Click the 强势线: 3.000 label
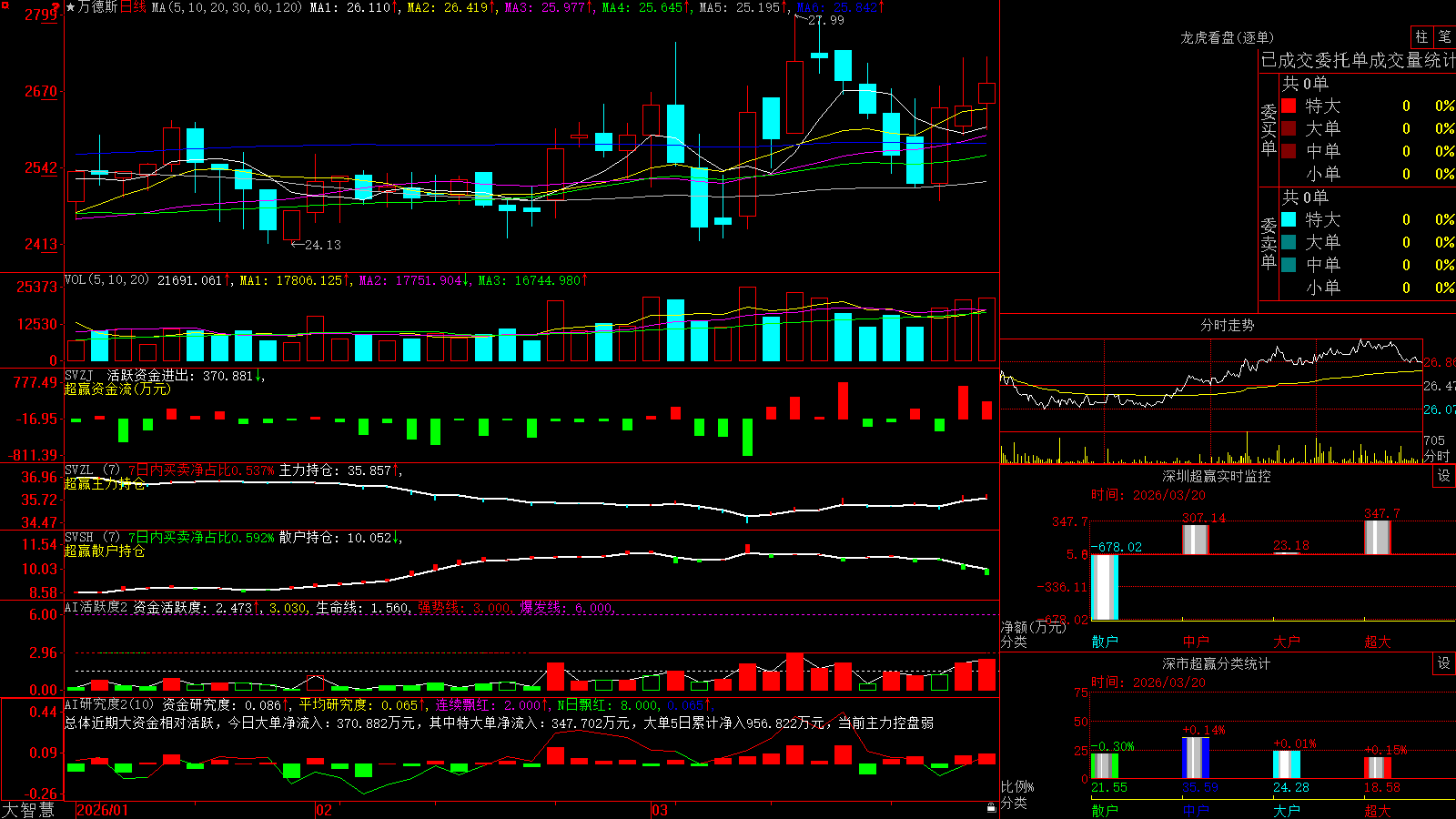Screen dimensions: 1456x819 tap(464, 607)
